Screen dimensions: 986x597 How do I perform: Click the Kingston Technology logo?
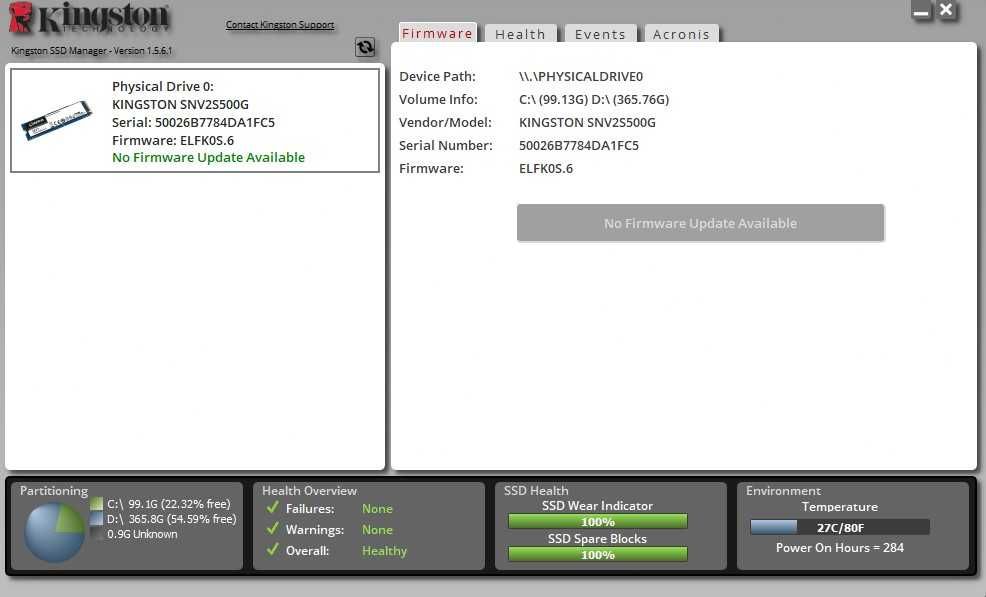click(89, 18)
